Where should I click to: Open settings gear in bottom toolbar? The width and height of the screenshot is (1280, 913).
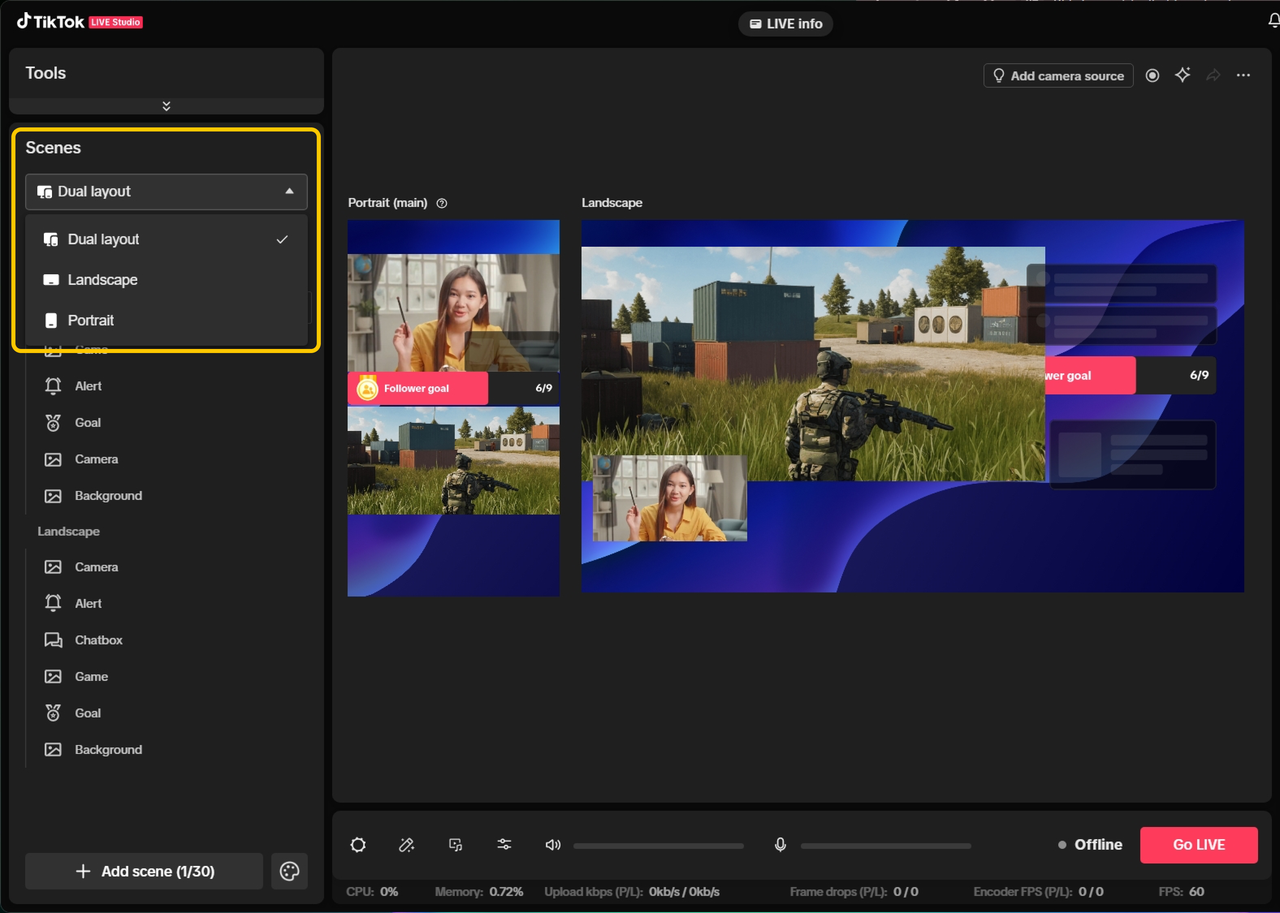[x=358, y=845]
